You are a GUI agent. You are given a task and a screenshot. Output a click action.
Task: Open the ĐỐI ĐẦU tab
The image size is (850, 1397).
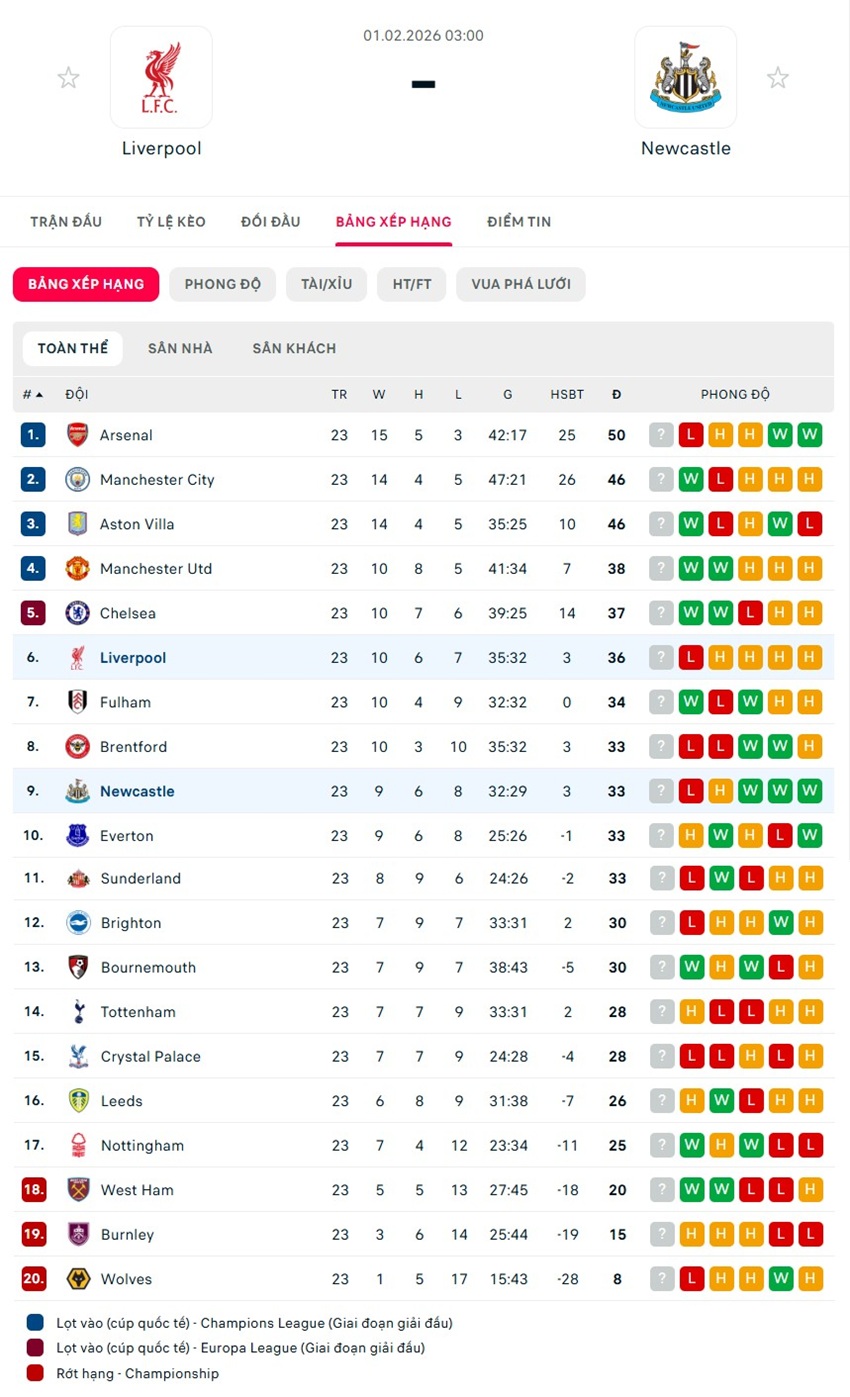pyautogui.click(x=270, y=222)
